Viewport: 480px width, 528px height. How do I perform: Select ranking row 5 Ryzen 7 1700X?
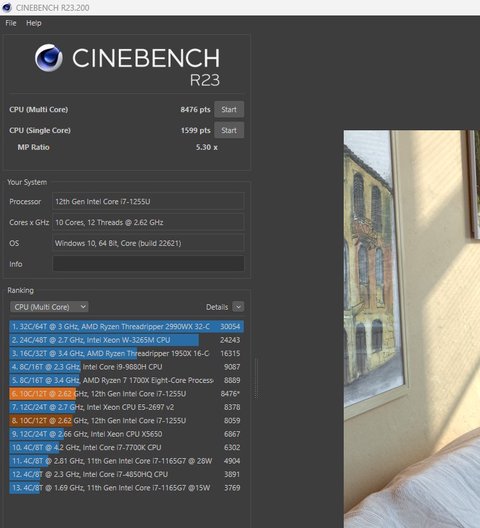pyautogui.click(x=127, y=380)
